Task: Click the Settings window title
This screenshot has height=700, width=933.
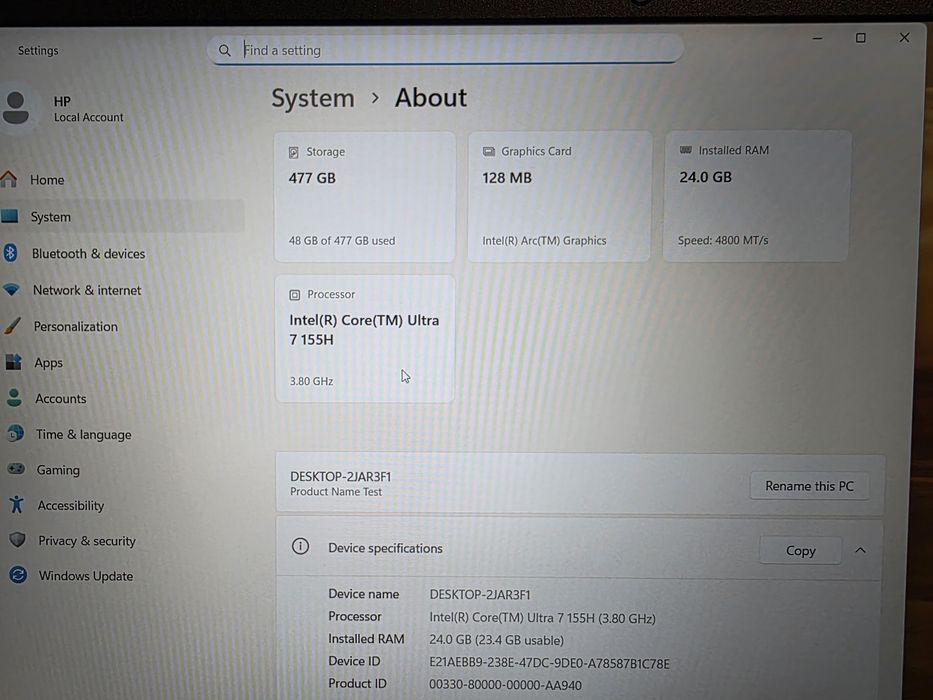Action: point(38,51)
